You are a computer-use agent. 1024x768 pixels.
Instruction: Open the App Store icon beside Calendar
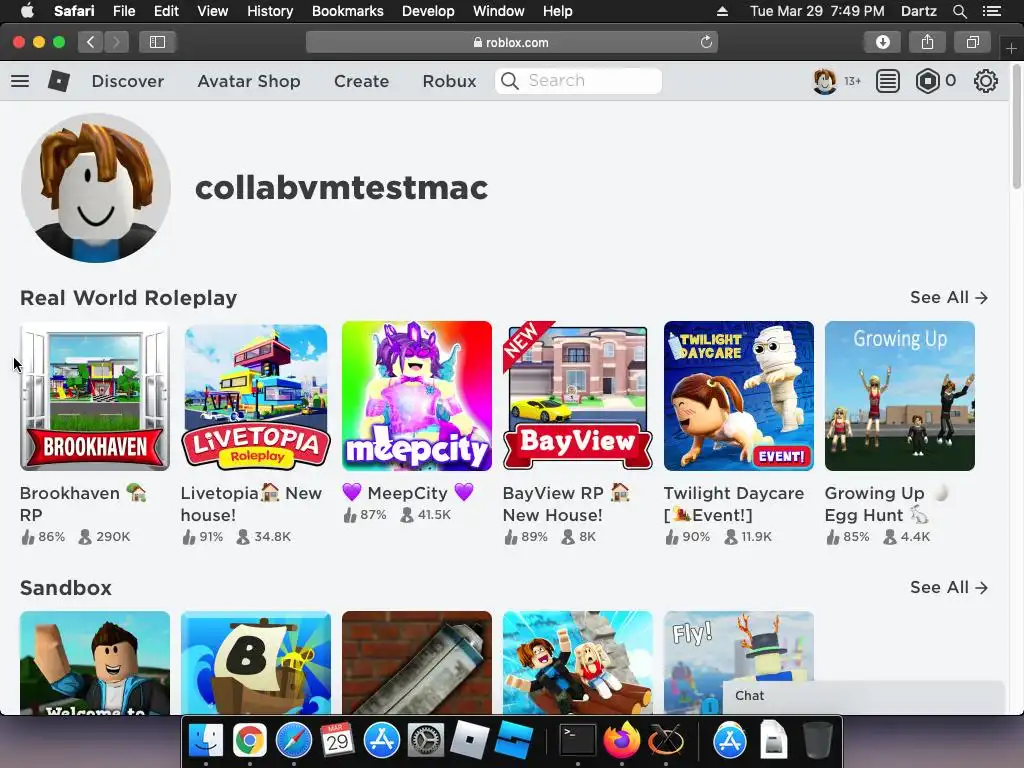tap(381, 740)
